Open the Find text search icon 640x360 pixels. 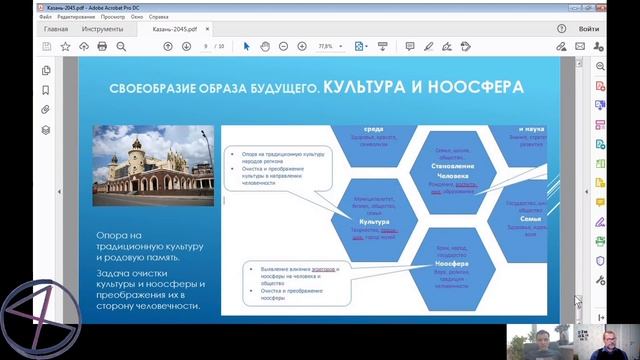pos(121,47)
